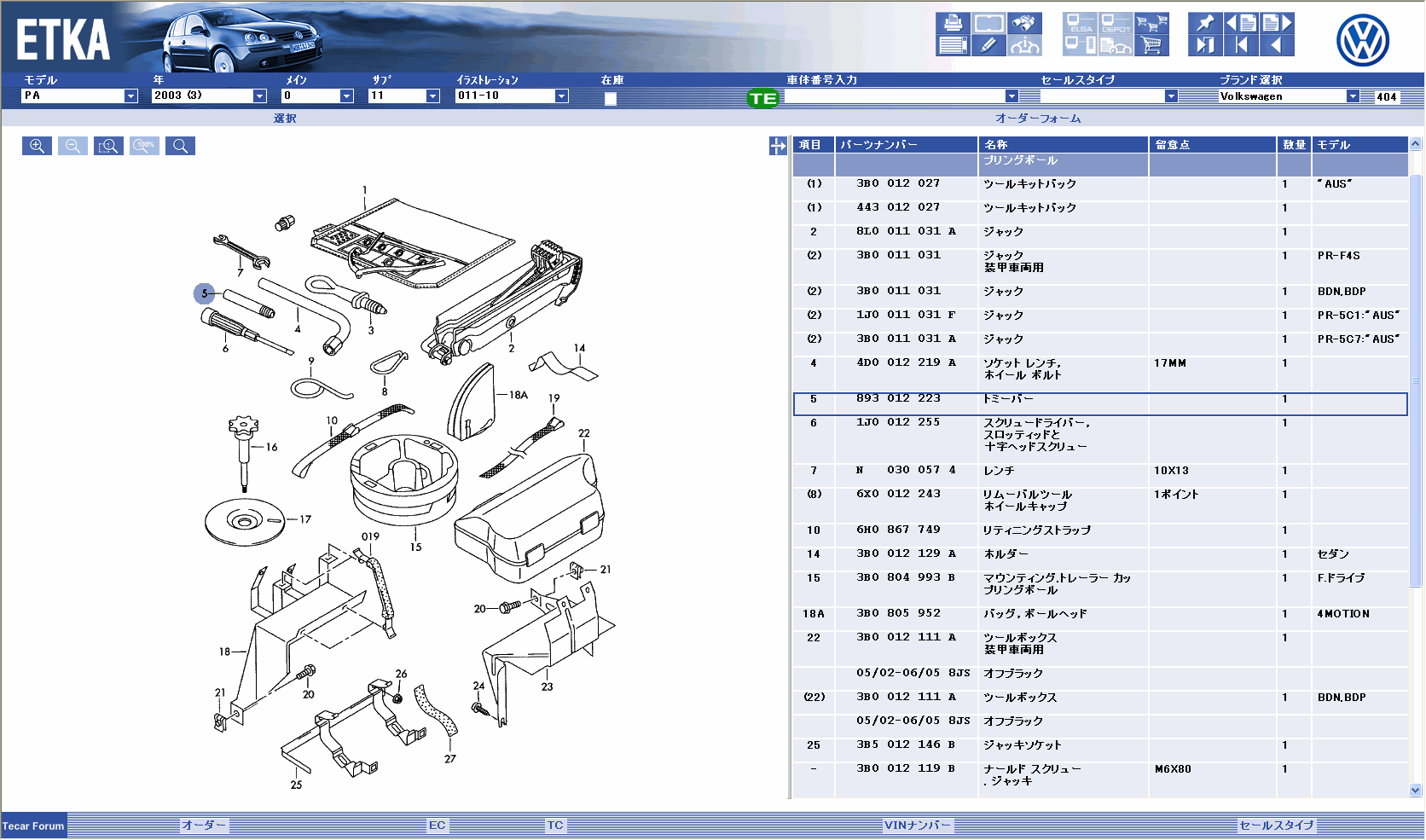Click the monitor-to-server icon below ELSA
Viewport: 1426px width, 840px height.
[1080, 45]
